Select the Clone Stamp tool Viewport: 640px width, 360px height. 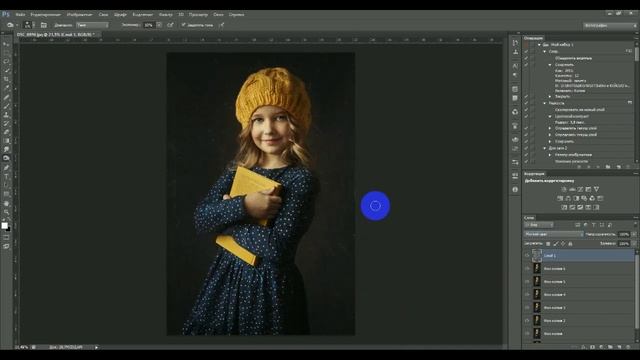coord(6,115)
